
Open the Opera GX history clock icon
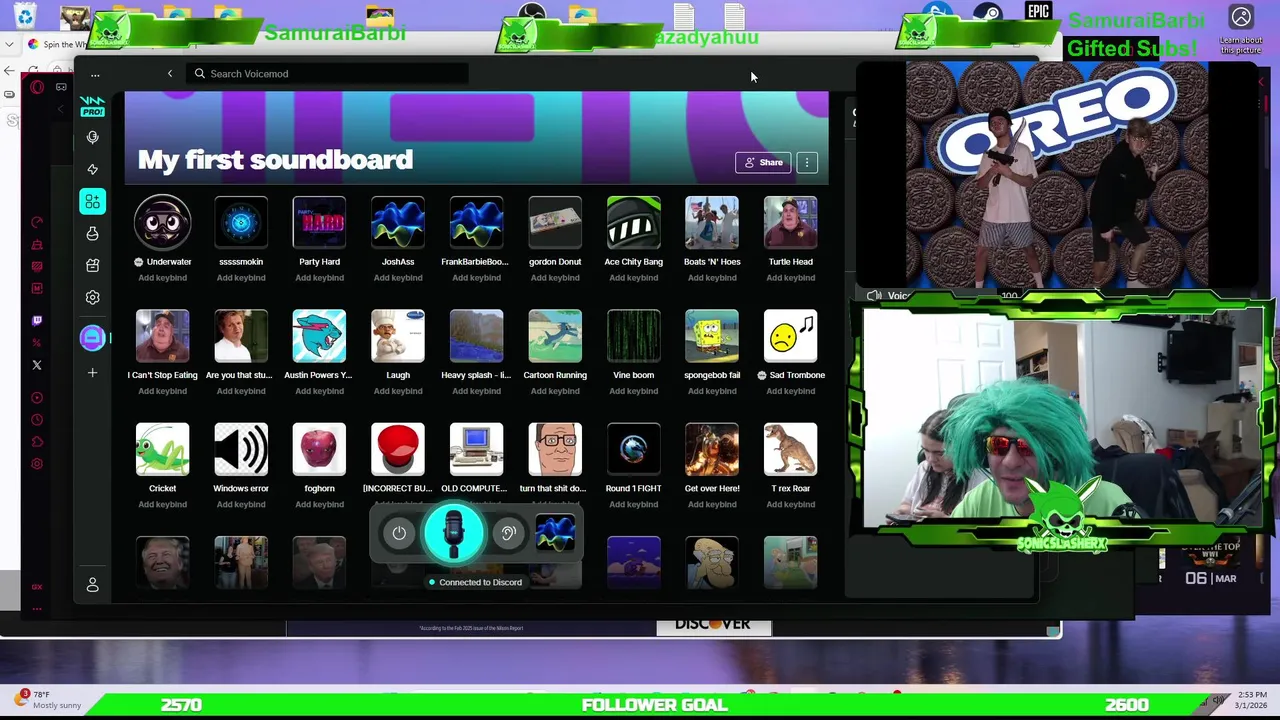click(x=37, y=420)
